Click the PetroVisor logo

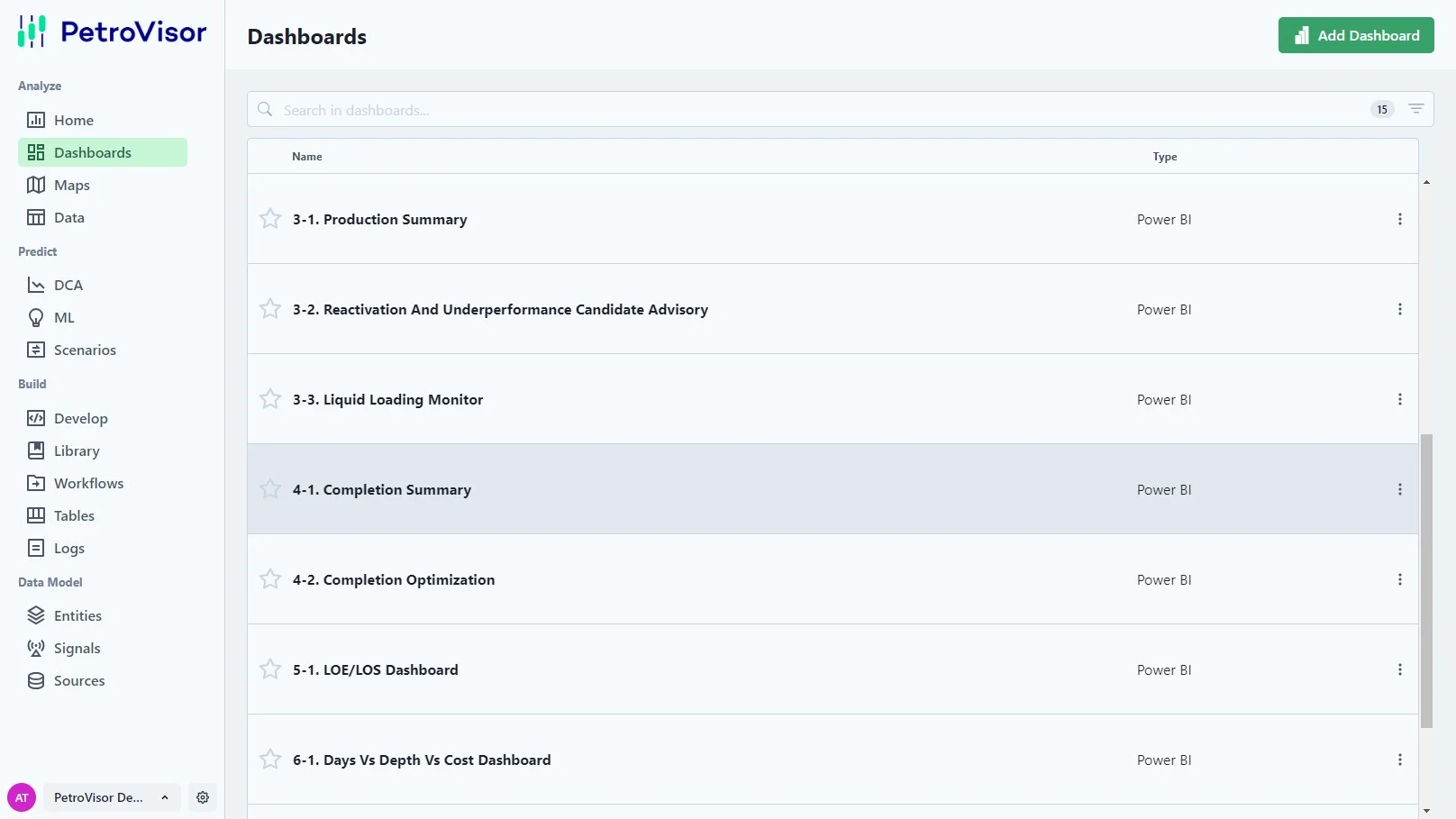[x=112, y=32]
